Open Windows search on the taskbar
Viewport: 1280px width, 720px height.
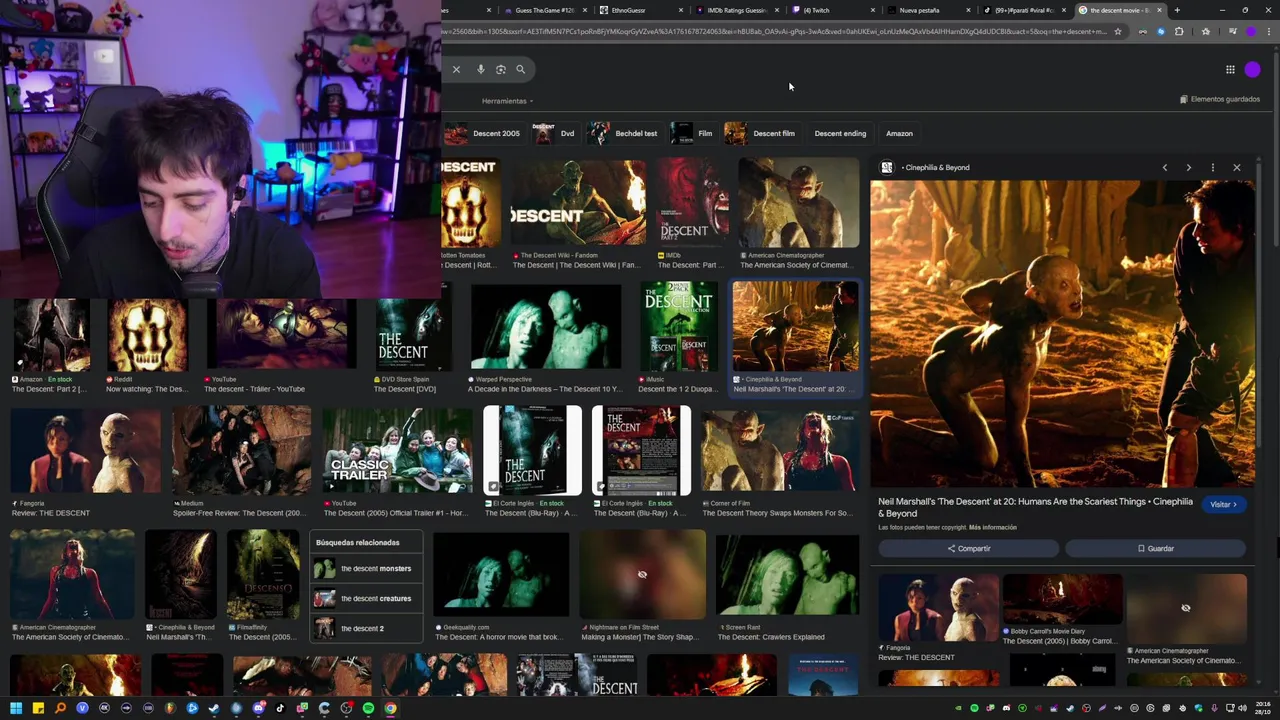pyautogui.click(x=60, y=708)
